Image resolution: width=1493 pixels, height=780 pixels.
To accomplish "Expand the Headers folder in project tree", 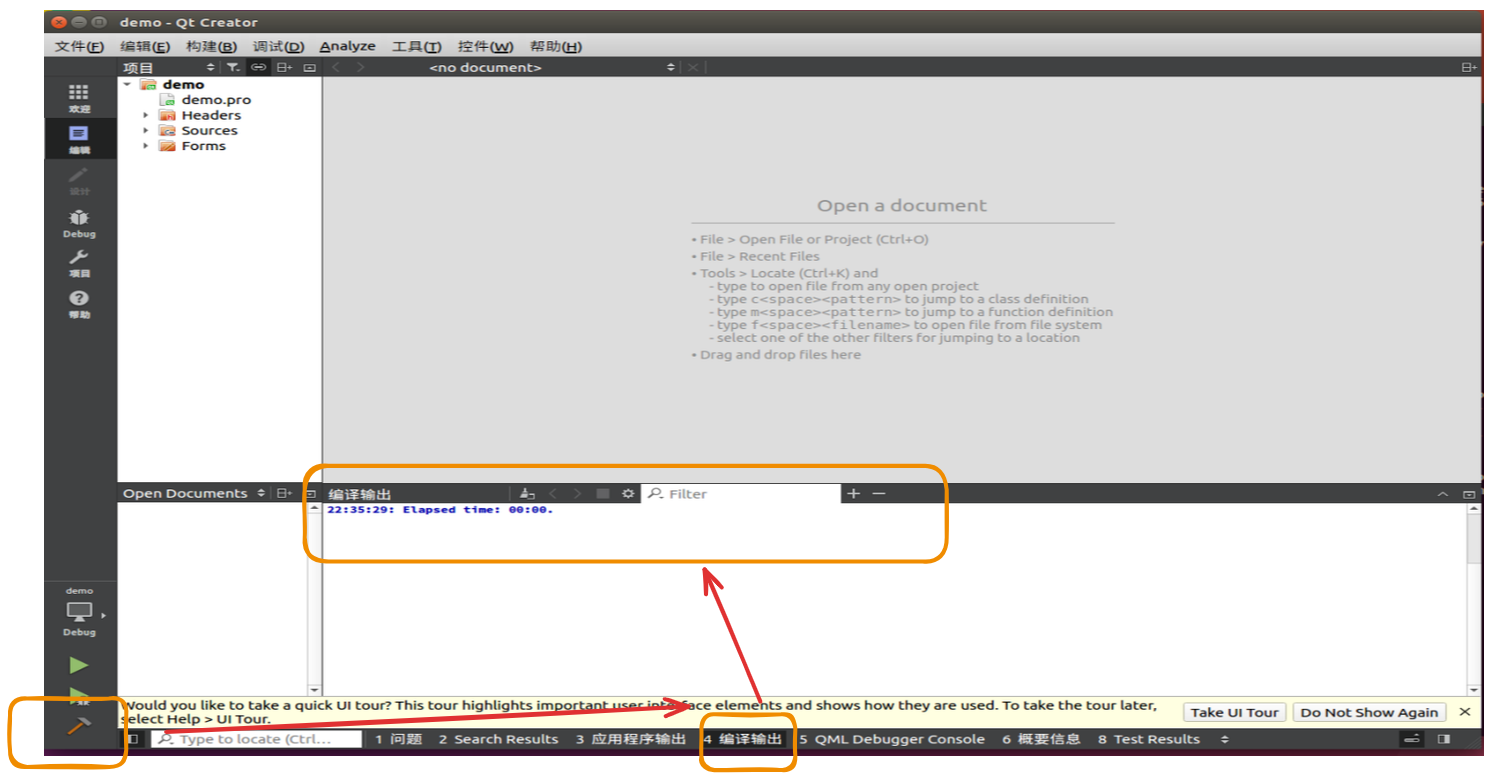I will 146,115.
